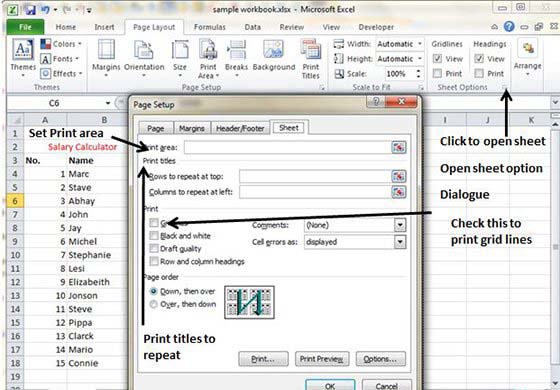Viewport: 560px width, 390px height.
Task: Open the Page Setup dialog launcher in ribbon
Action: (x=322, y=88)
